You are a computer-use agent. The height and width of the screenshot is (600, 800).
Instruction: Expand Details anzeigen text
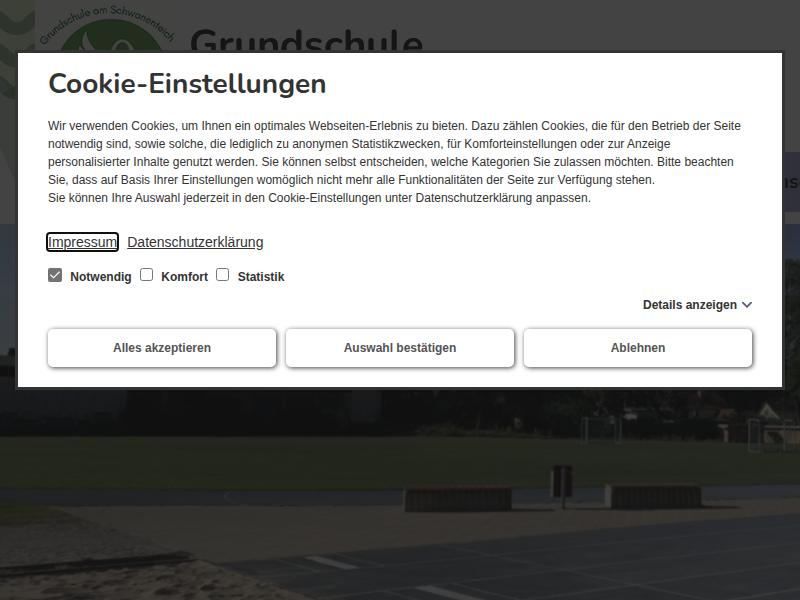pos(689,305)
